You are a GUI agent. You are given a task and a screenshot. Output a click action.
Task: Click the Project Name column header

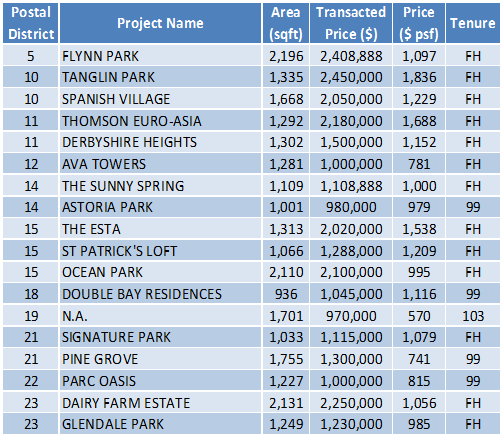point(160,23)
